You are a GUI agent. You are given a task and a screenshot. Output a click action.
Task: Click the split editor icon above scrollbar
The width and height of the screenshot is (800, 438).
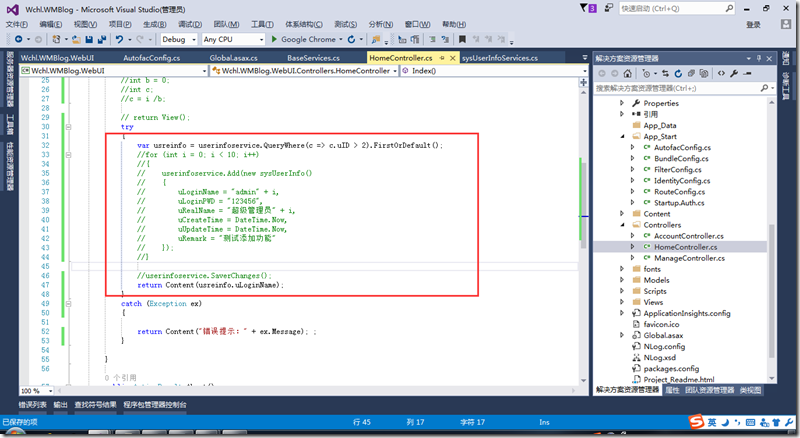click(x=583, y=82)
